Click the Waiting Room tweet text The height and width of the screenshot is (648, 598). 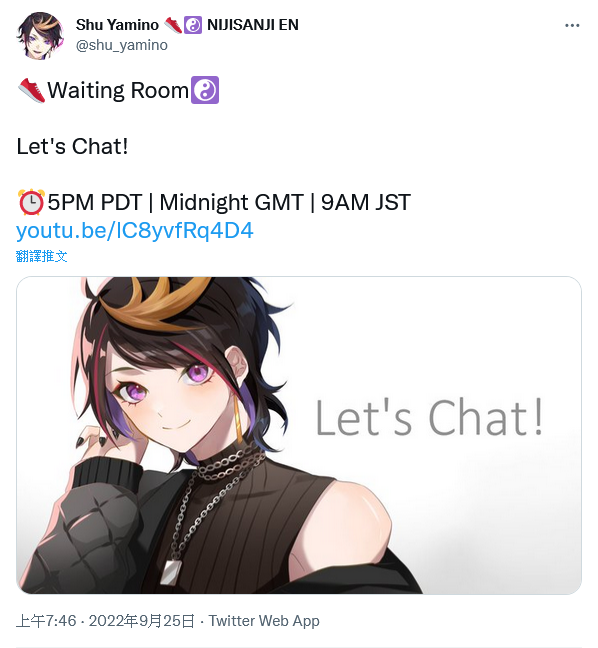tap(118, 90)
